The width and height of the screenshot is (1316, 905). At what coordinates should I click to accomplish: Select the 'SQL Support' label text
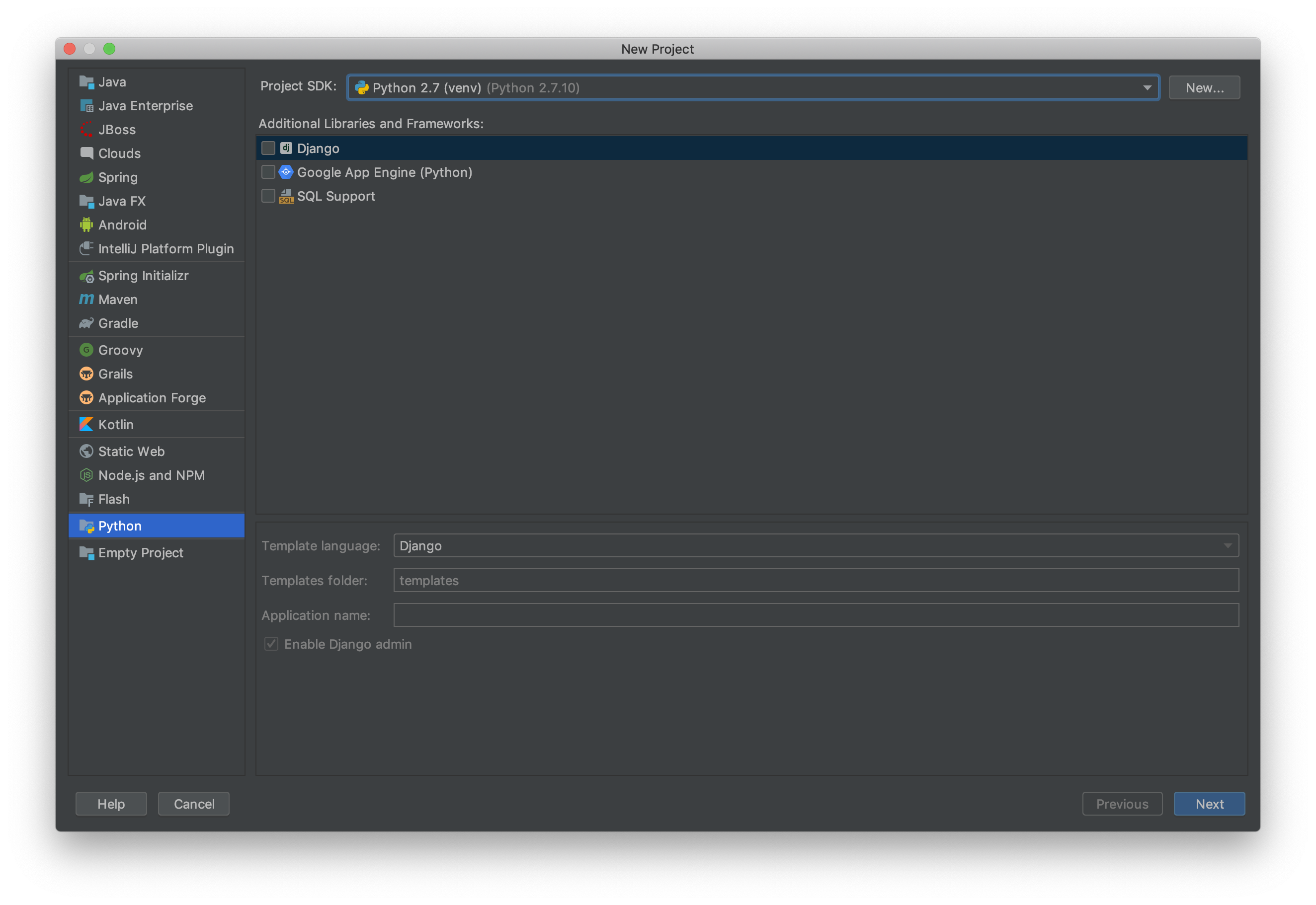pyautogui.click(x=336, y=196)
